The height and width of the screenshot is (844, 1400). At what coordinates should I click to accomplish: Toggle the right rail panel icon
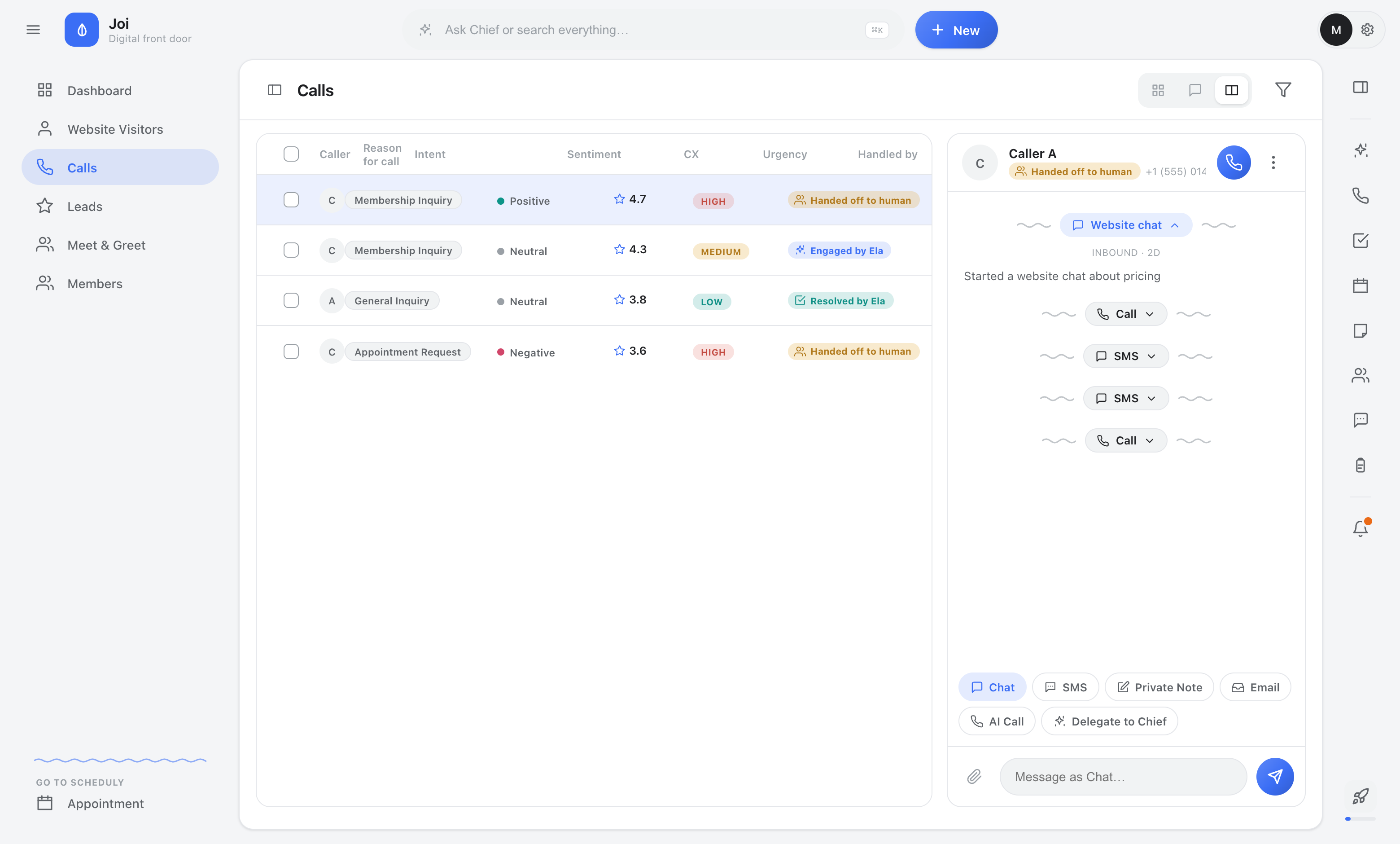[x=1360, y=87]
